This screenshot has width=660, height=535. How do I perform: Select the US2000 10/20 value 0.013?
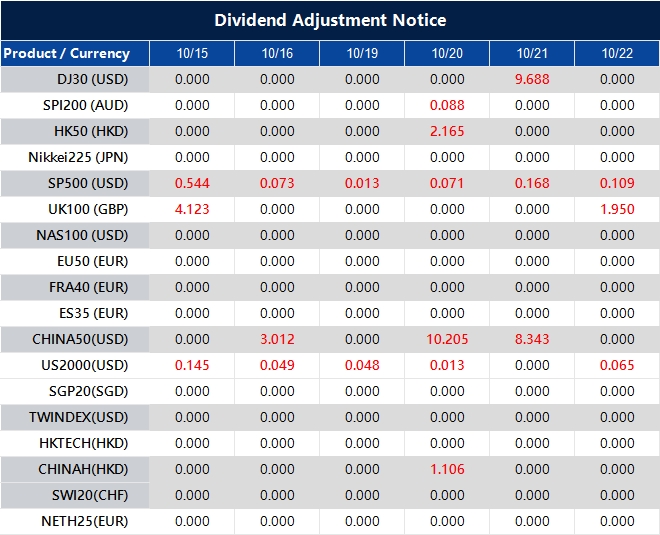point(447,365)
